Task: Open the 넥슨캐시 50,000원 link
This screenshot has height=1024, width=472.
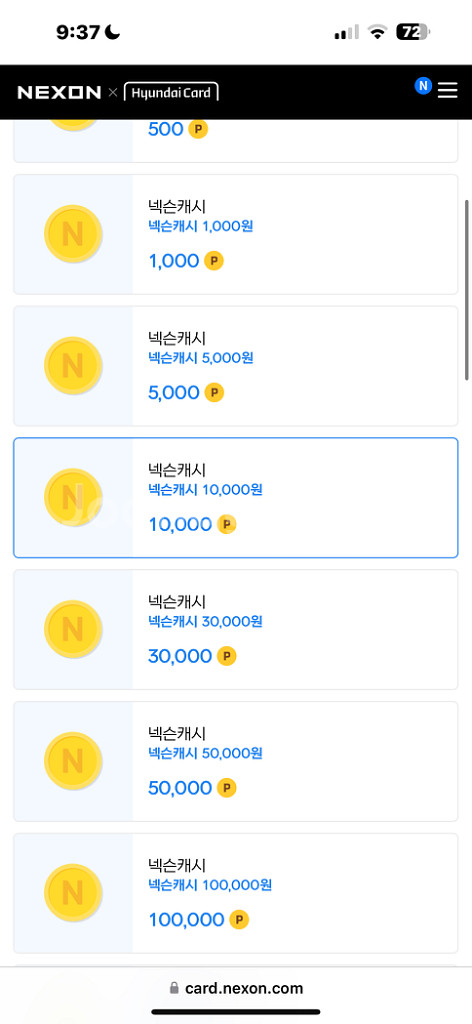Action: (205, 753)
